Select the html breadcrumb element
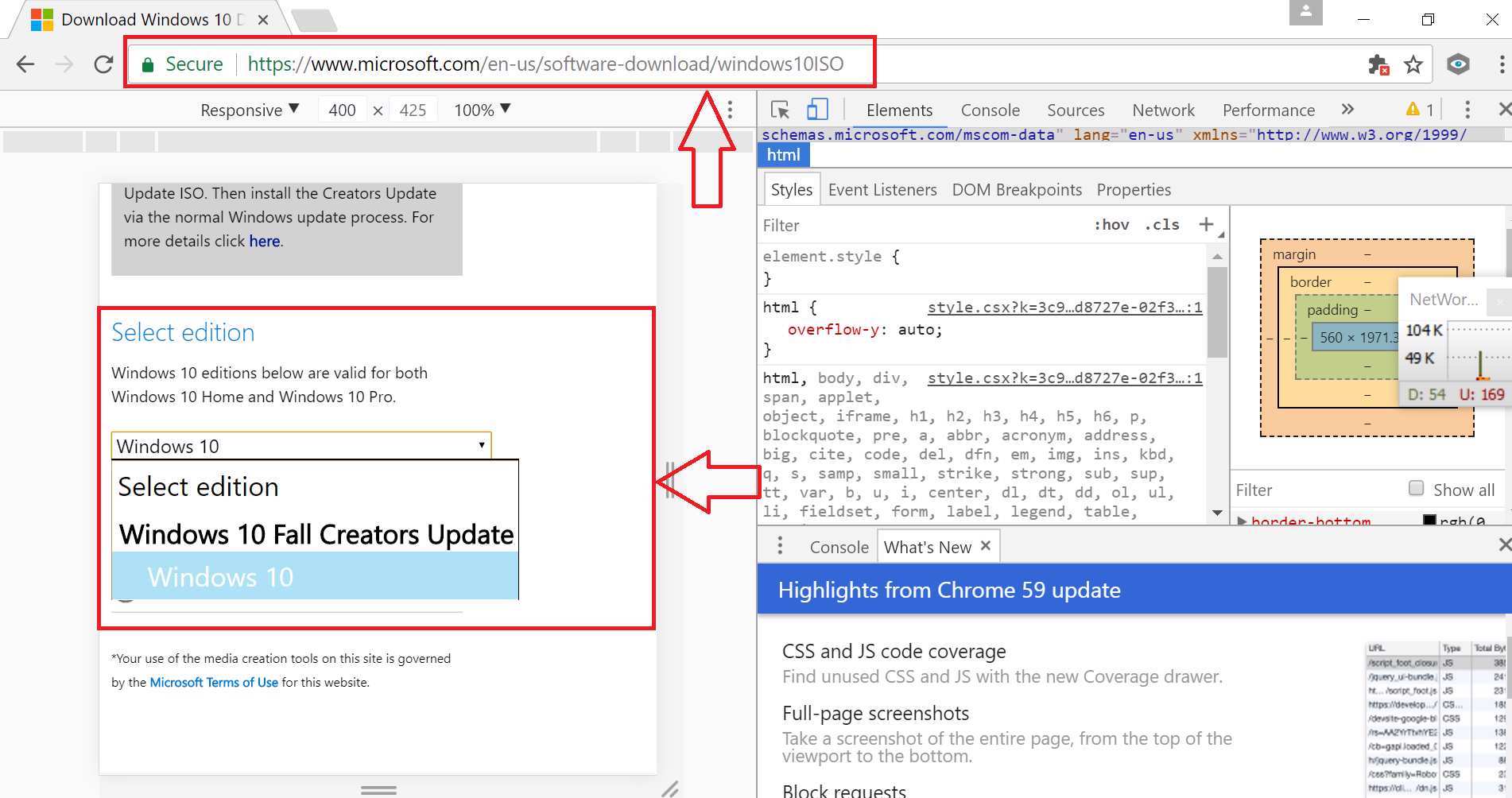The width and height of the screenshot is (1512, 798). pos(784,154)
